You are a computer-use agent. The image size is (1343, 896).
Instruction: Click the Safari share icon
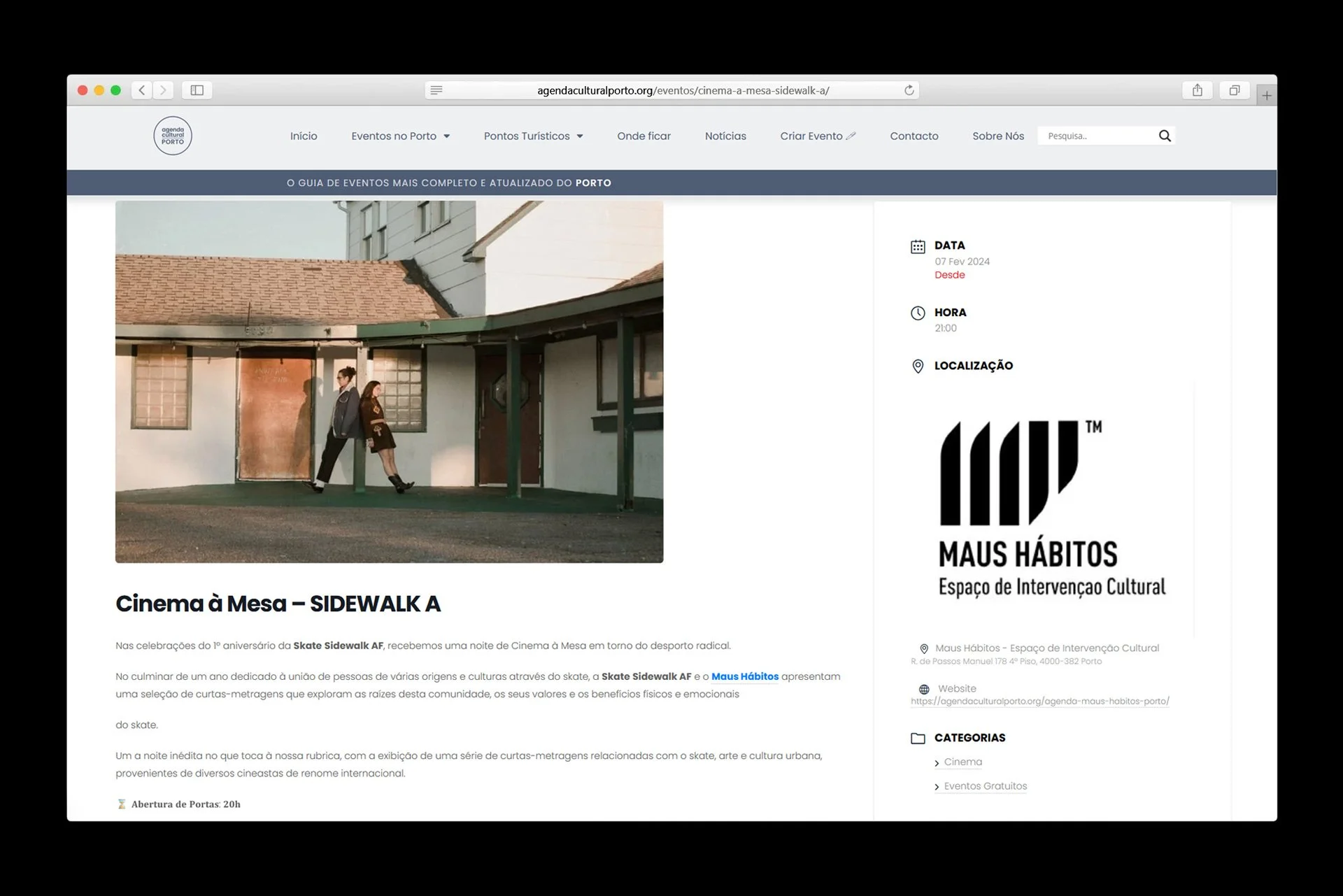pos(1198,90)
